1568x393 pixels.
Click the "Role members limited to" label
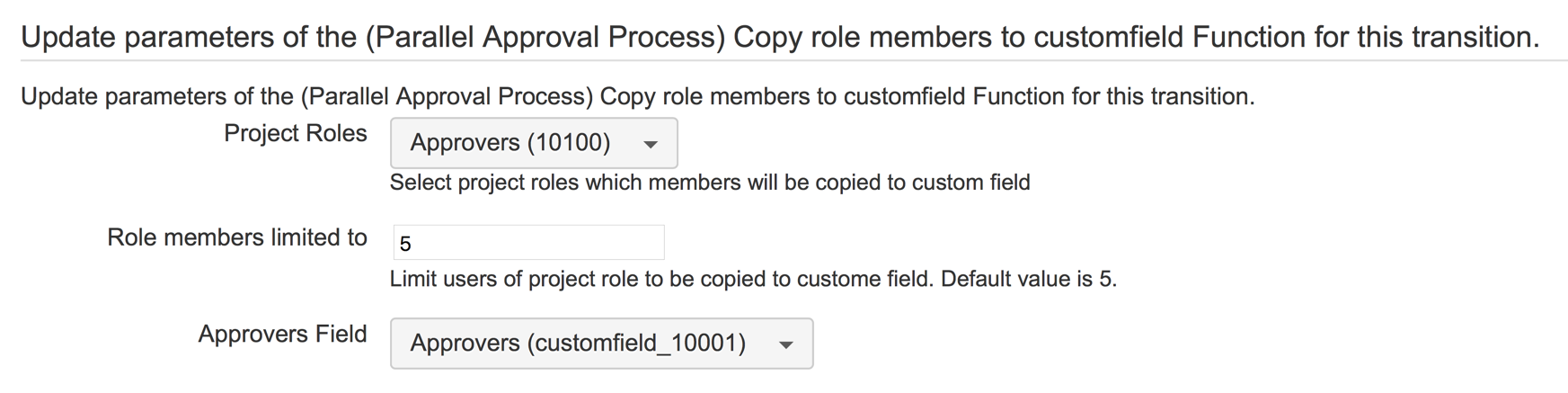(x=237, y=237)
